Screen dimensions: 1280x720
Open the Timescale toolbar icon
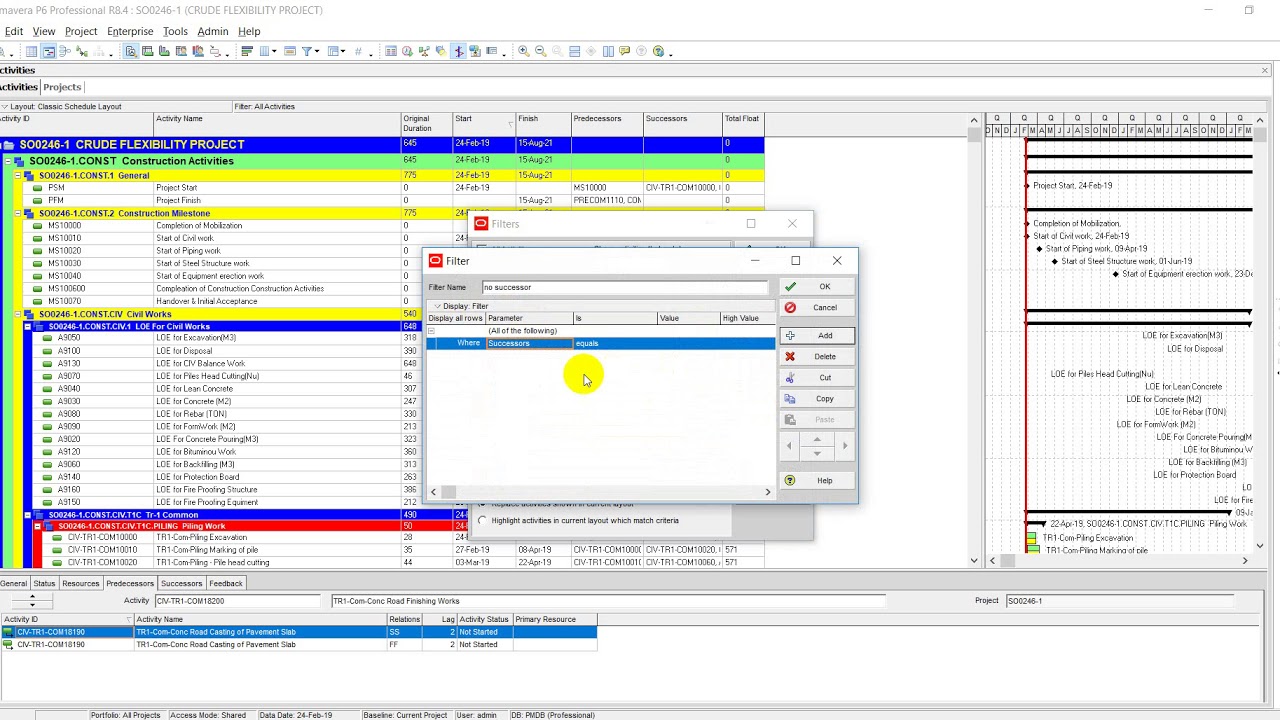tap(290, 51)
